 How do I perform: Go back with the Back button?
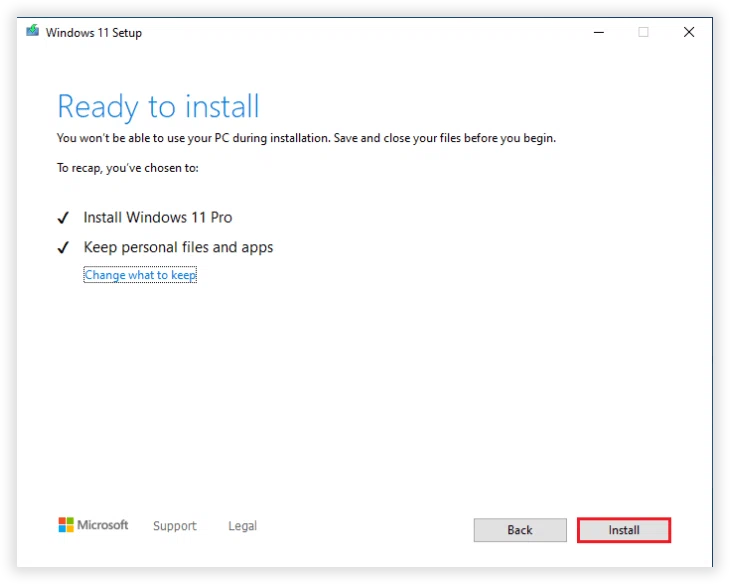(x=520, y=530)
